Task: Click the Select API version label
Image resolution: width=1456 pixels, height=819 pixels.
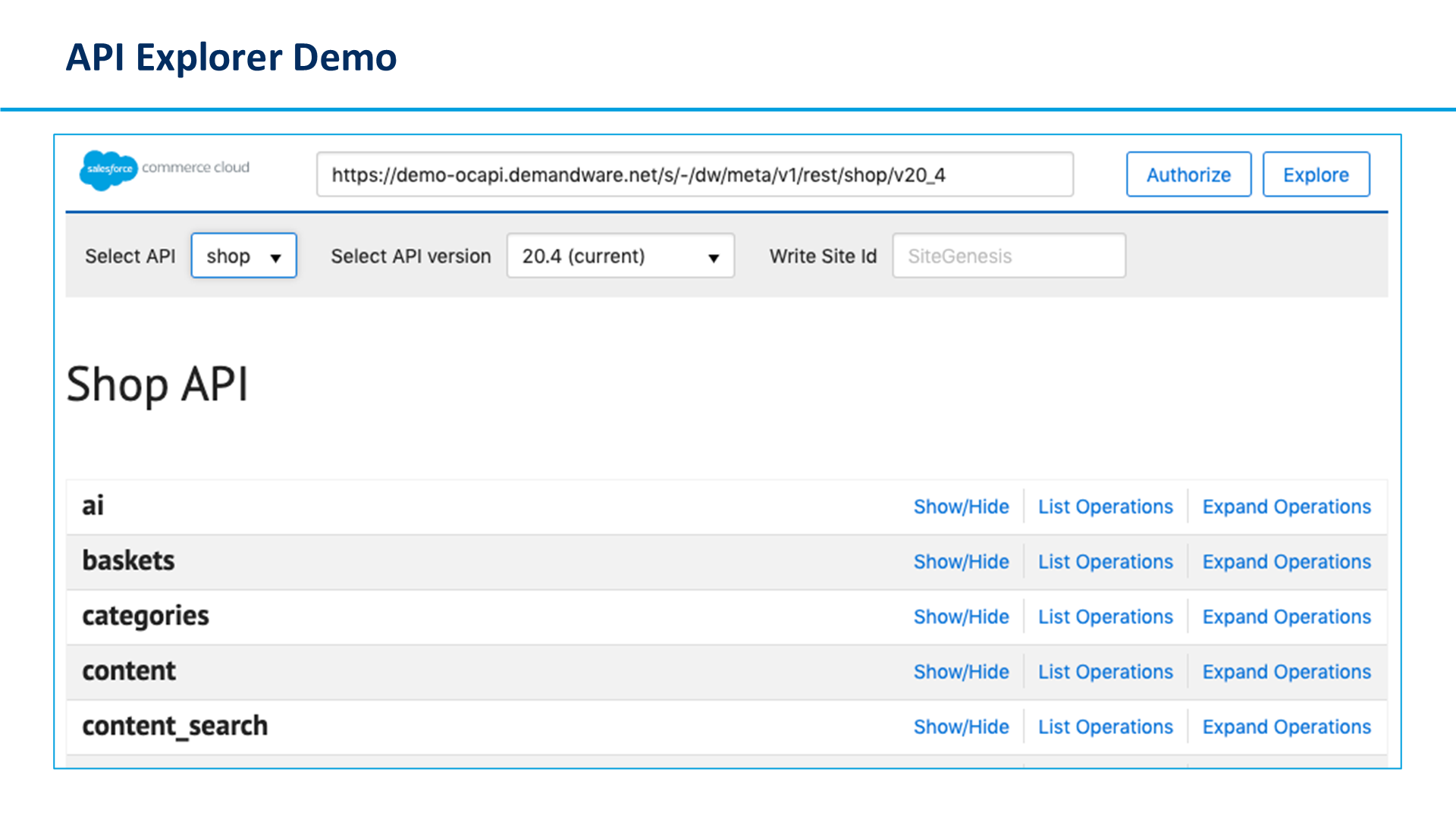Action: (x=410, y=256)
